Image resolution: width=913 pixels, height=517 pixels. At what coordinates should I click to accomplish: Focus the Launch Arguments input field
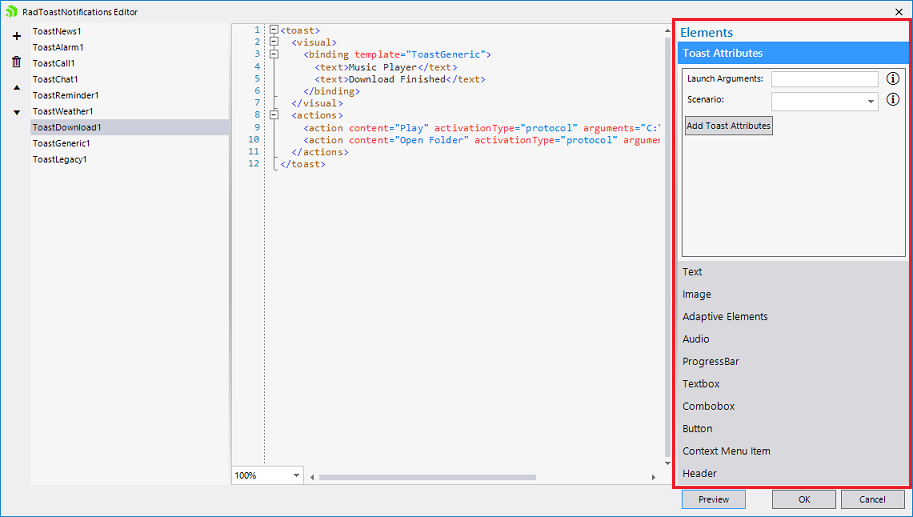tap(824, 79)
